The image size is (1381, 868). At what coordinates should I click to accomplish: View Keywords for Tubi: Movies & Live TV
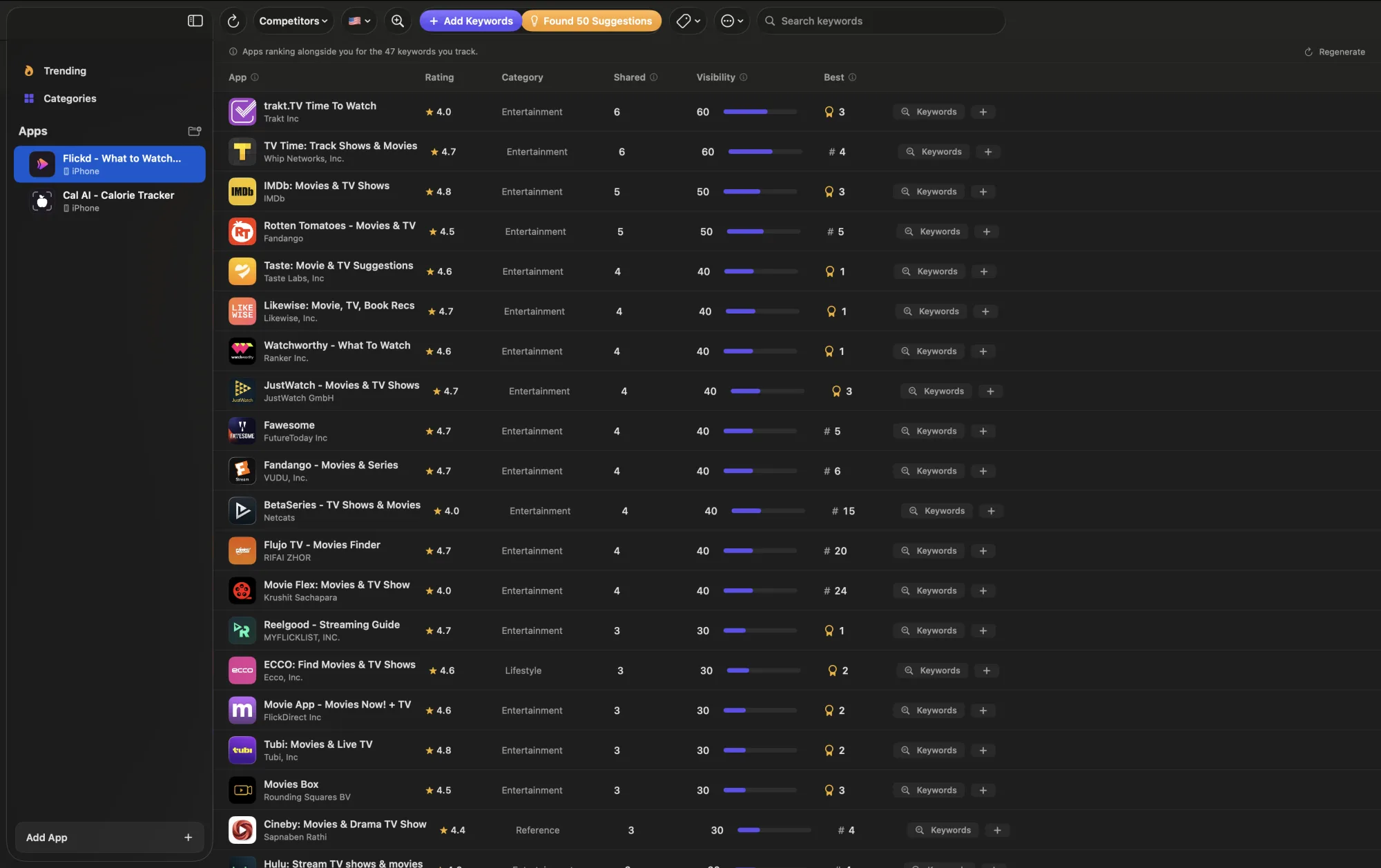(929, 750)
